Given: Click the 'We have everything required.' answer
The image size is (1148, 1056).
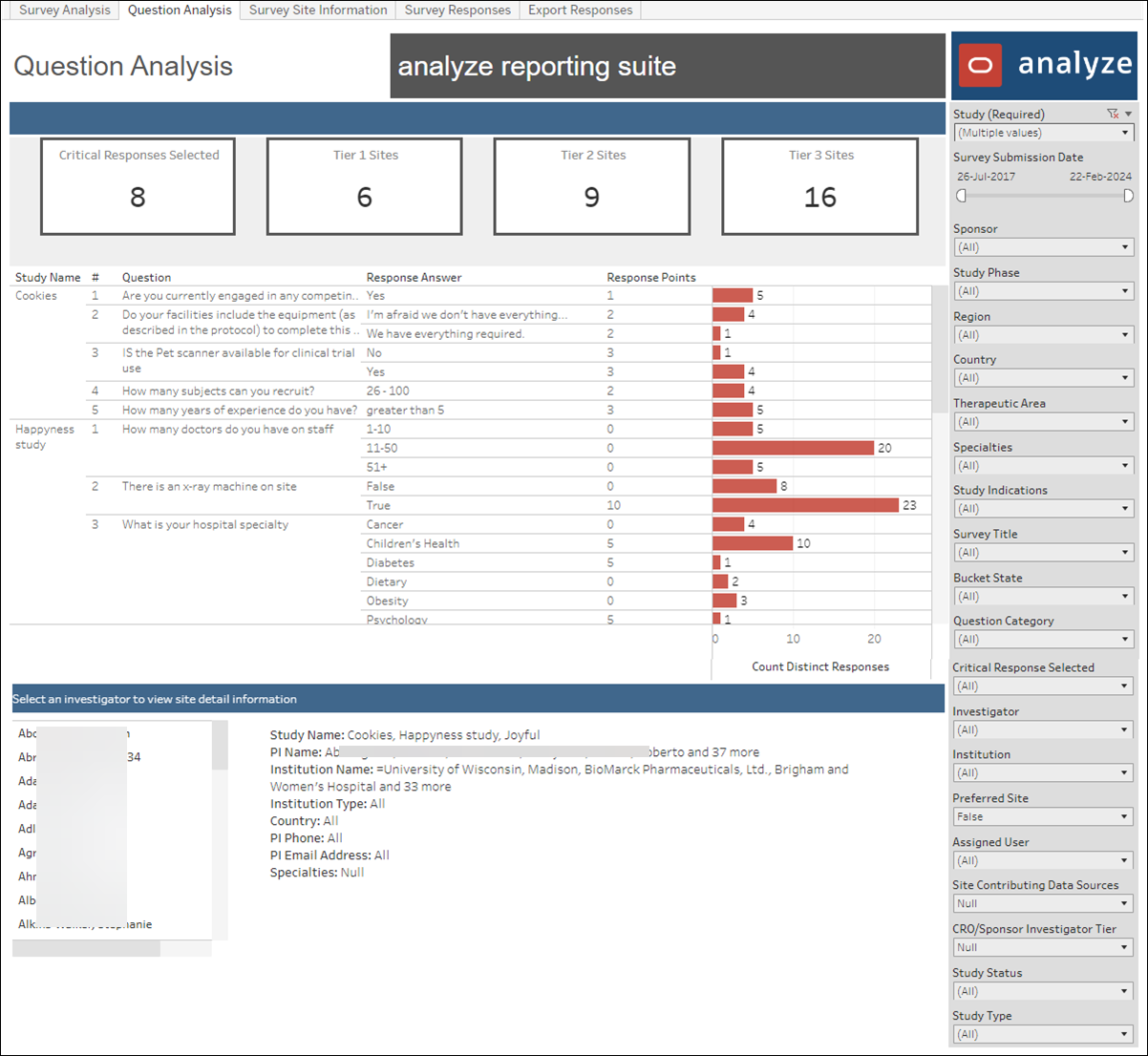Looking at the screenshot, I should [445, 334].
